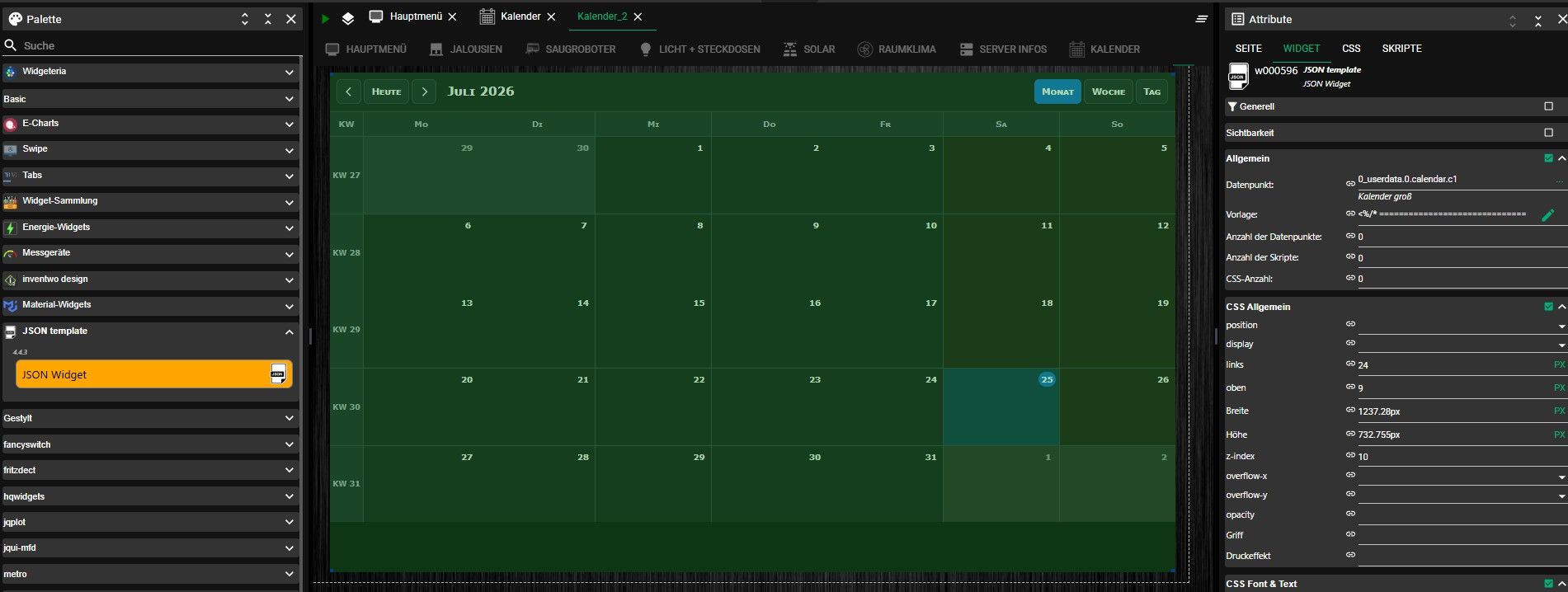Click the filter funnel icon beside Generell
This screenshot has height=592, width=1568.
pos(1232,106)
